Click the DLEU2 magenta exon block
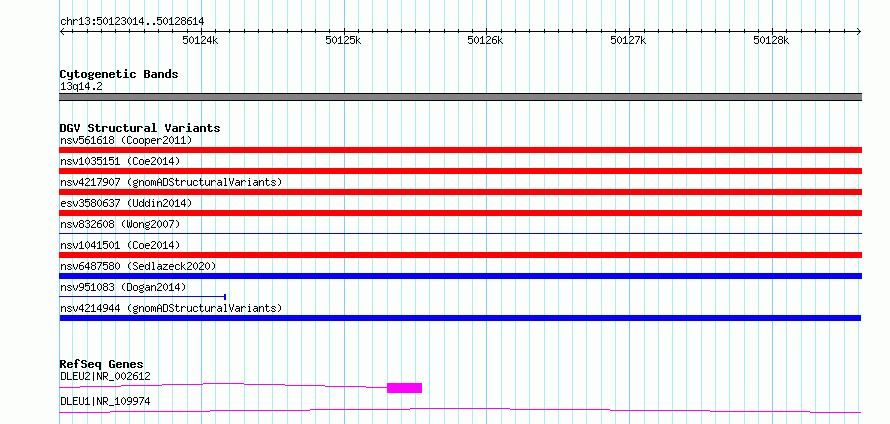 coord(404,388)
